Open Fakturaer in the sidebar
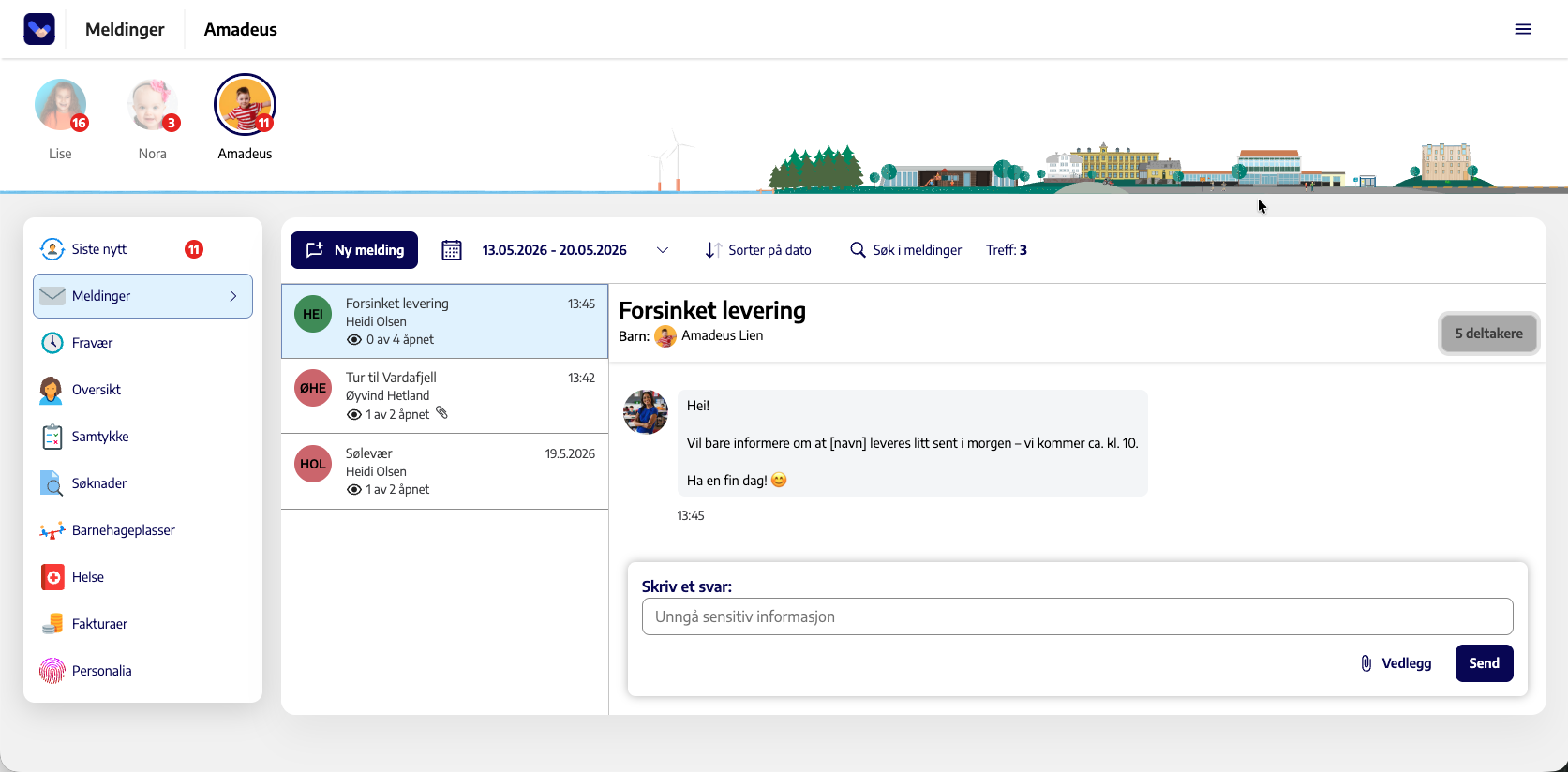 (142, 624)
